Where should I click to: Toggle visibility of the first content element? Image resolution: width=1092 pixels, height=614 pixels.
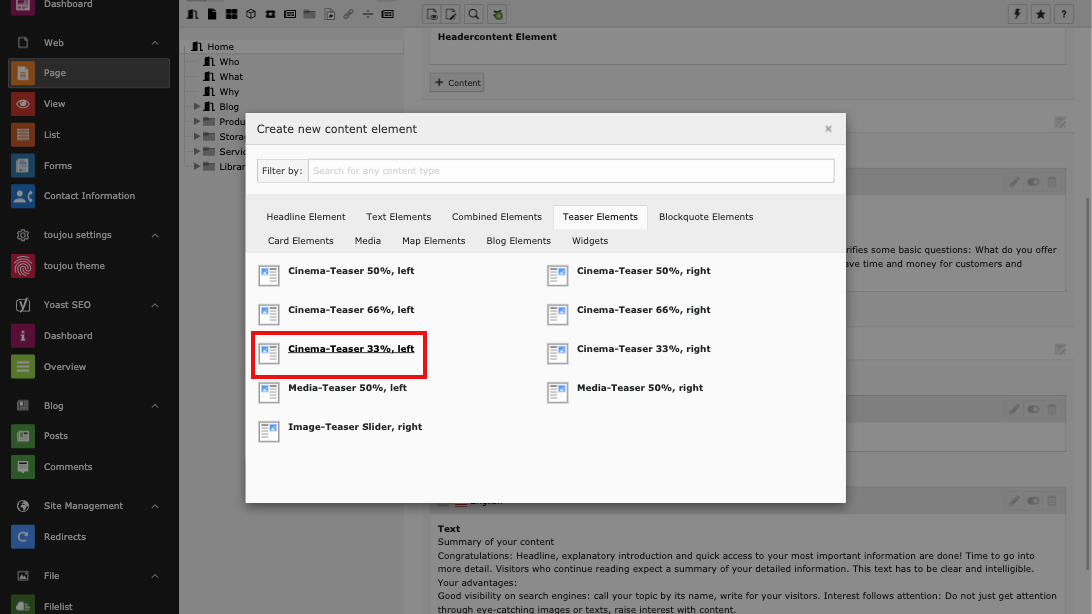click(1033, 182)
